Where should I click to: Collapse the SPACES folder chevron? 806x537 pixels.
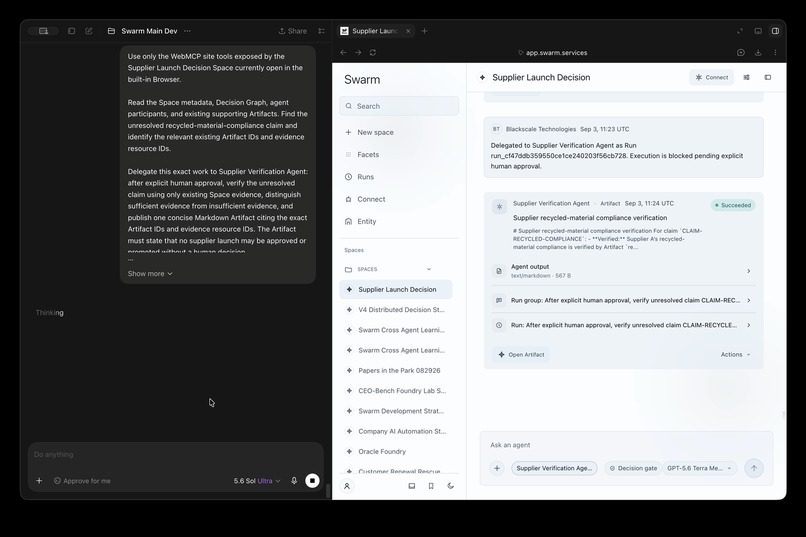click(429, 269)
